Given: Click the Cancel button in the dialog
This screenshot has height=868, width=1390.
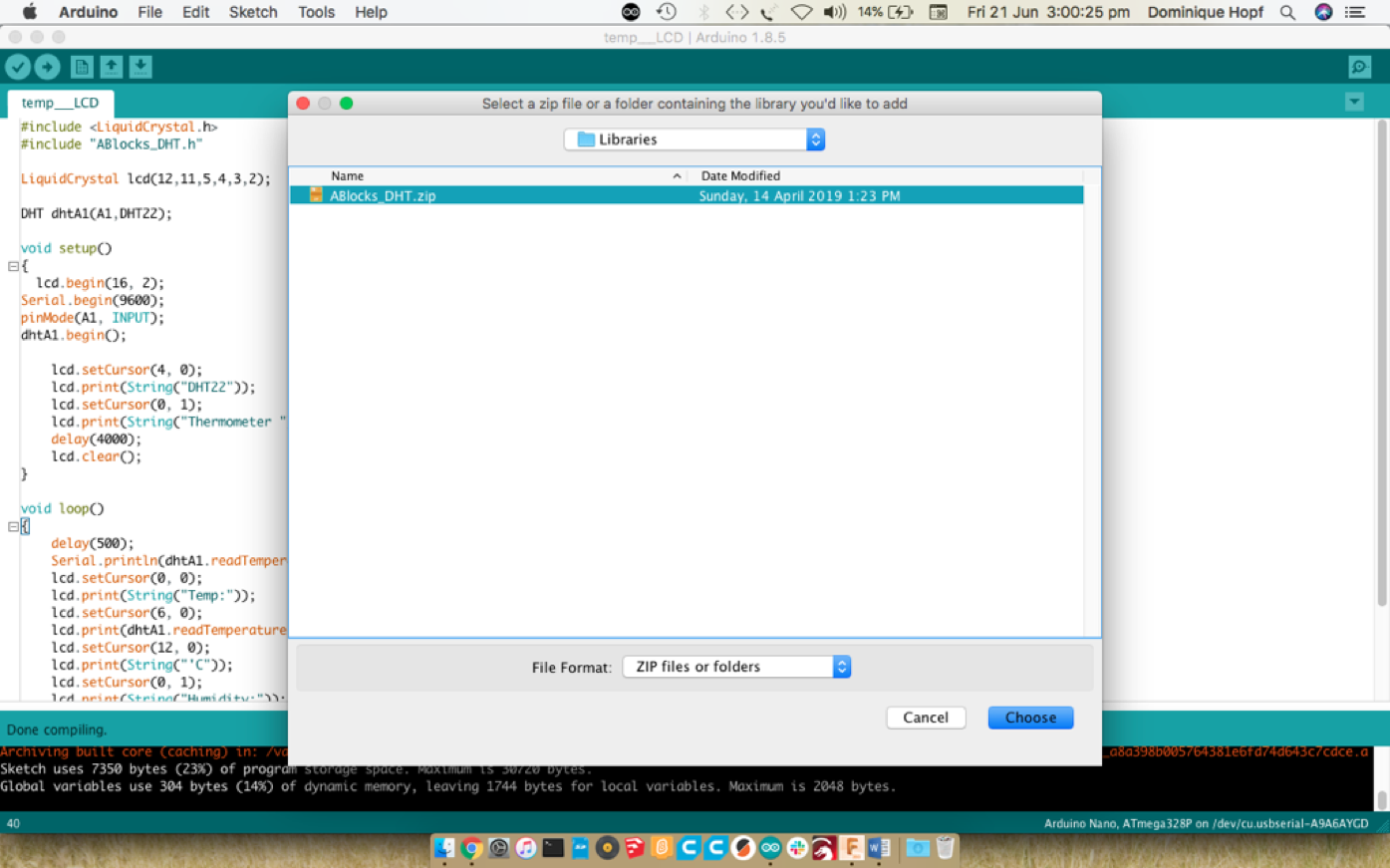Looking at the screenshot, I should pos(926,718).
